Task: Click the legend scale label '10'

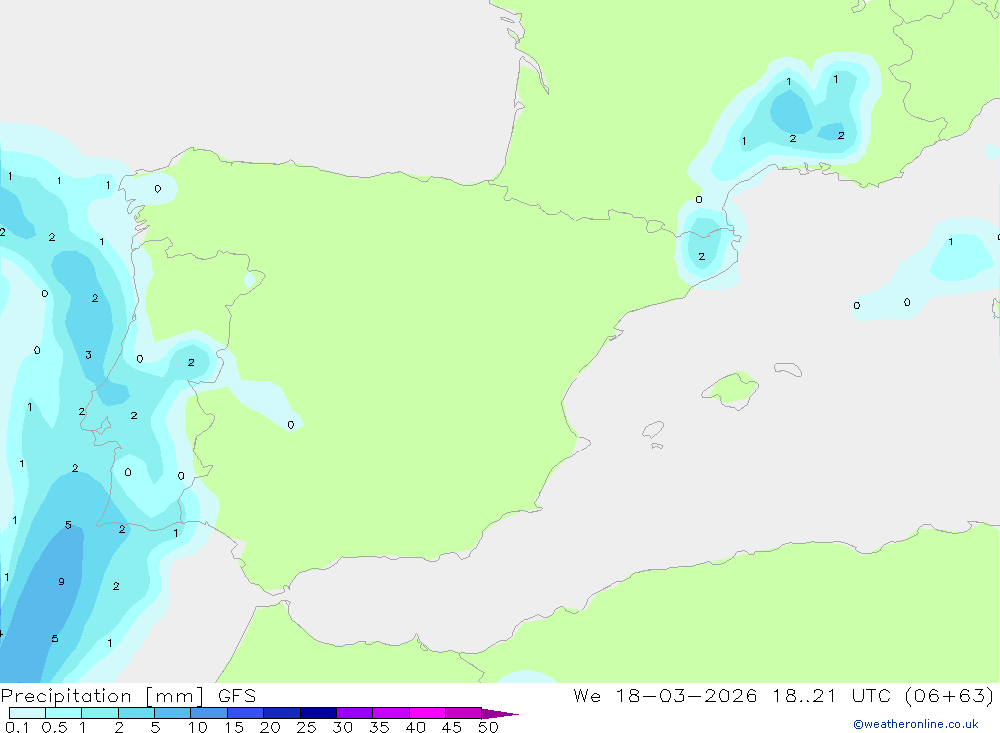Action: click(198, 727)
